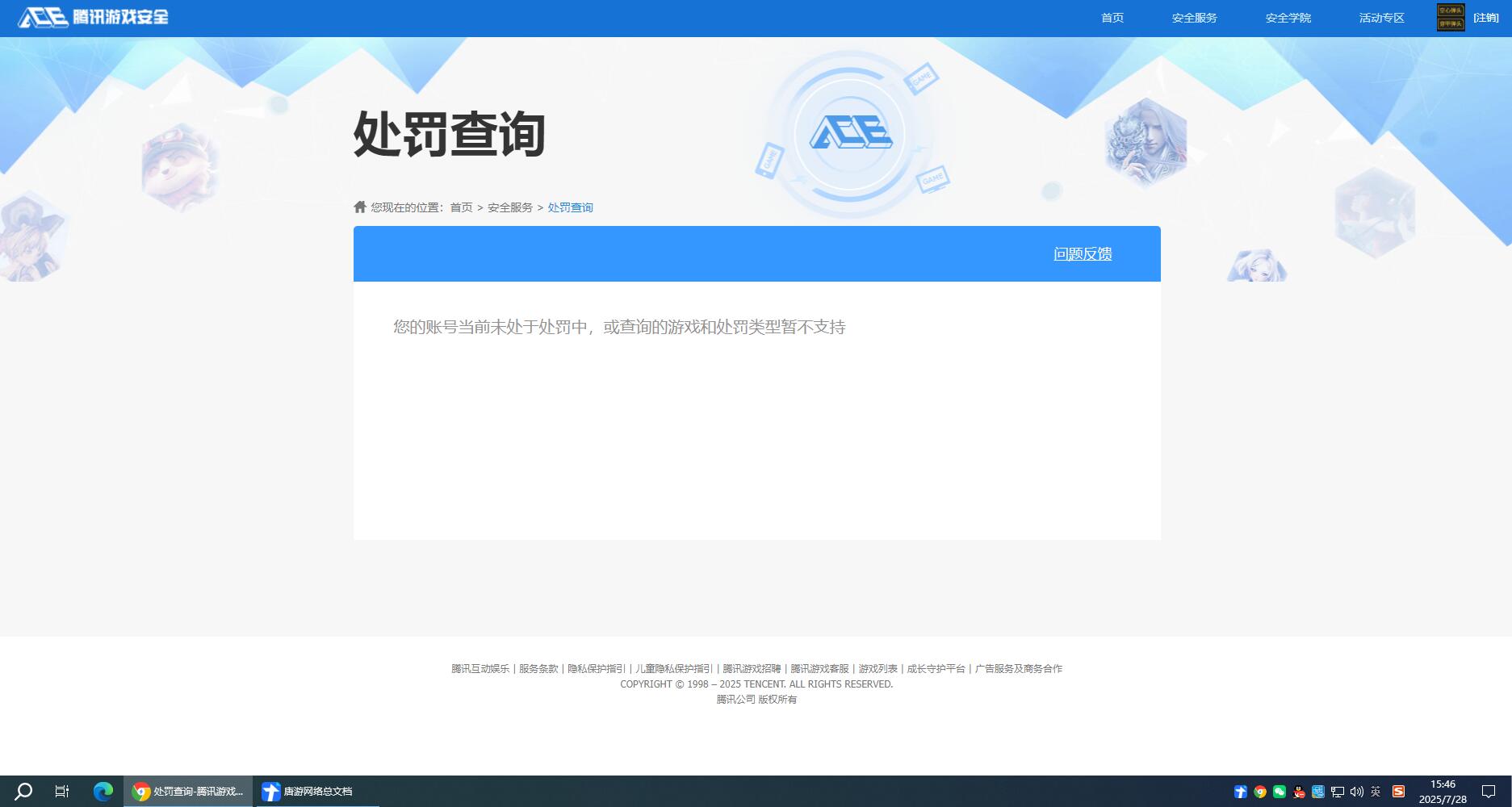Click the Sogou input method tray icon

coord(1399,792)
